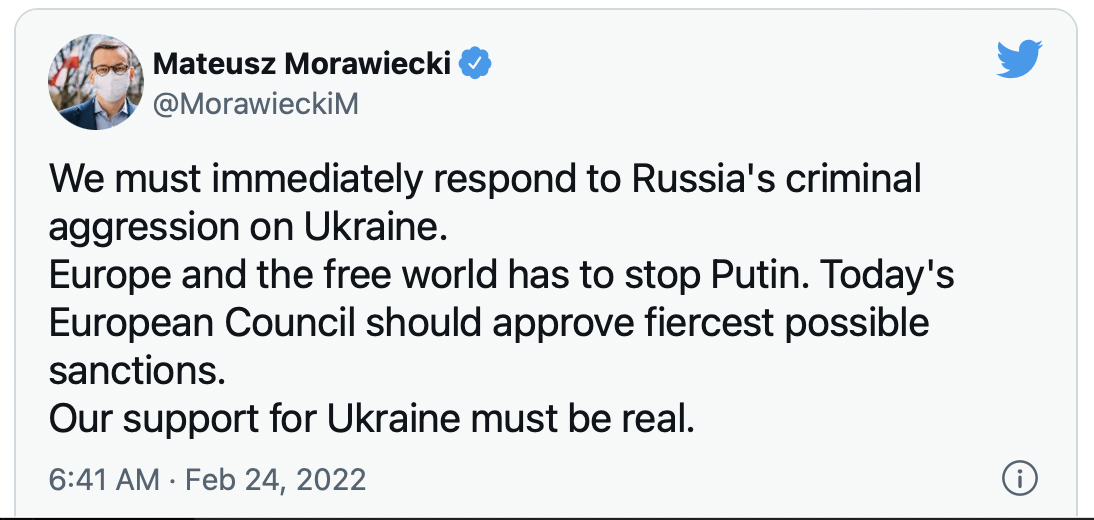Image resolution: width=1094 pixels, height=520 pixels.
Task: Click the blue verified checkmark badge
Action: pos(475,64)
